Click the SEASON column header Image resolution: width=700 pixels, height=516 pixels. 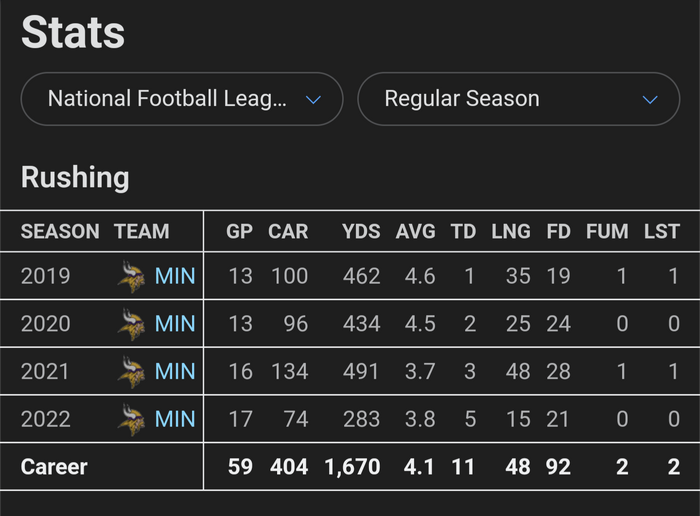(60, 231)
